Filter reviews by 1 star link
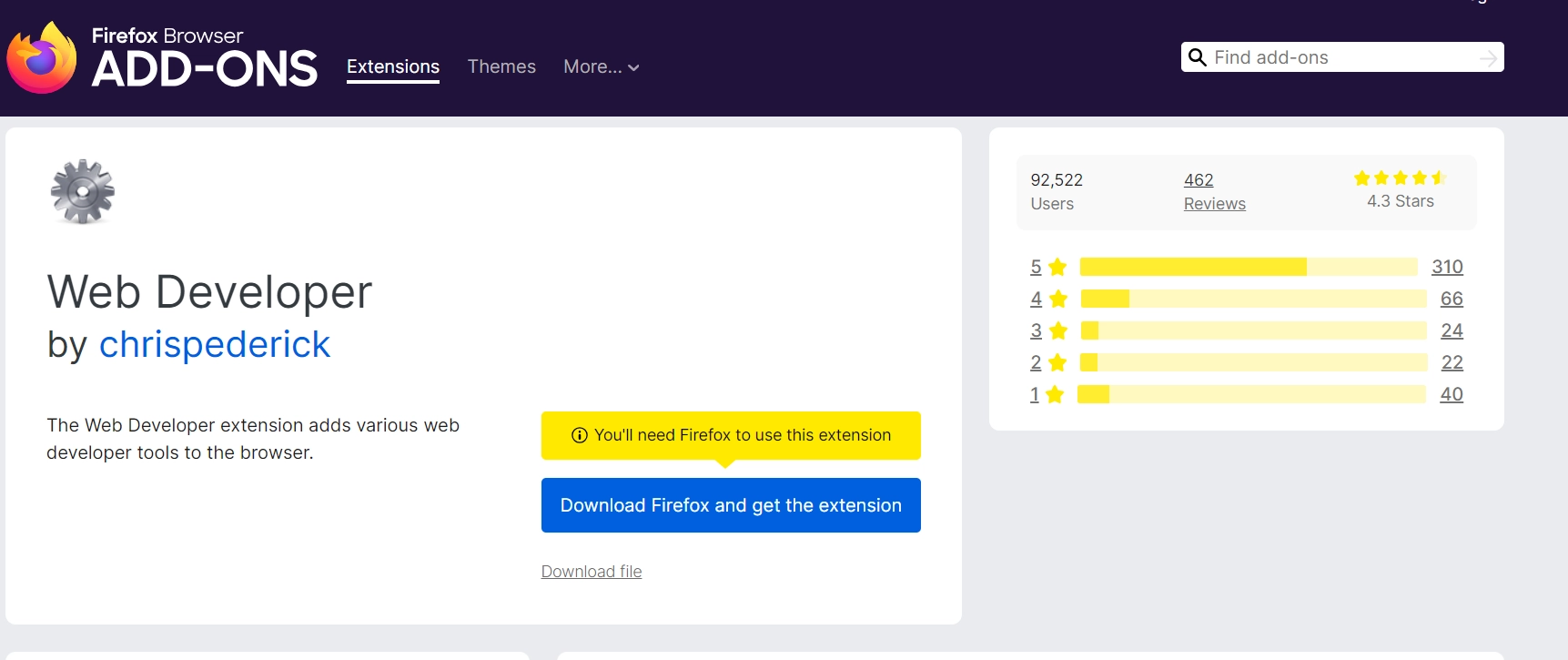 [x=1035, y=394]
